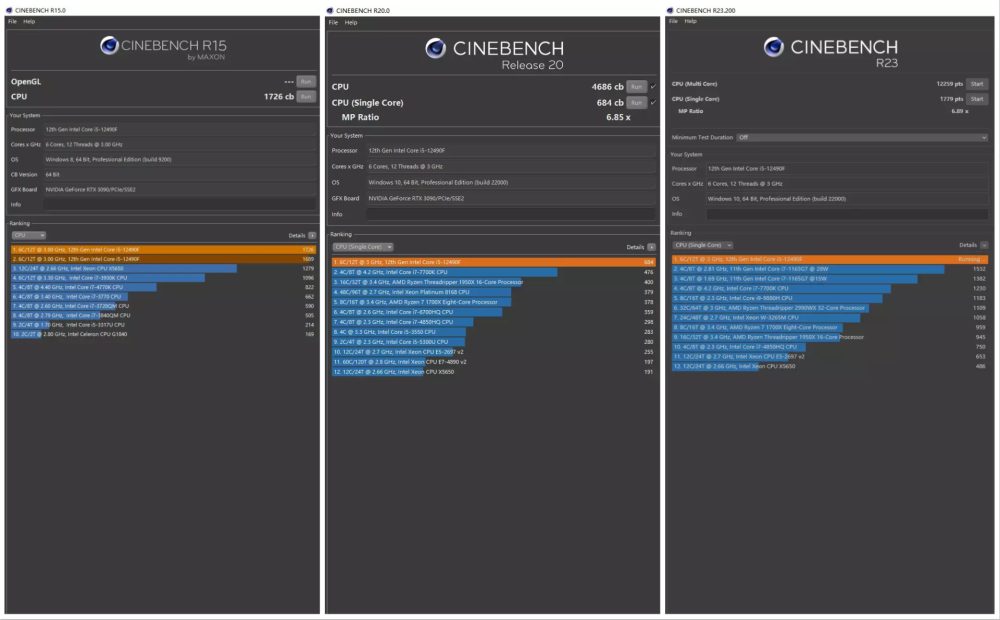Viewport: 1000px width, 620px height.
Task: Click the Info text field in R20
Action: [509, 214]
